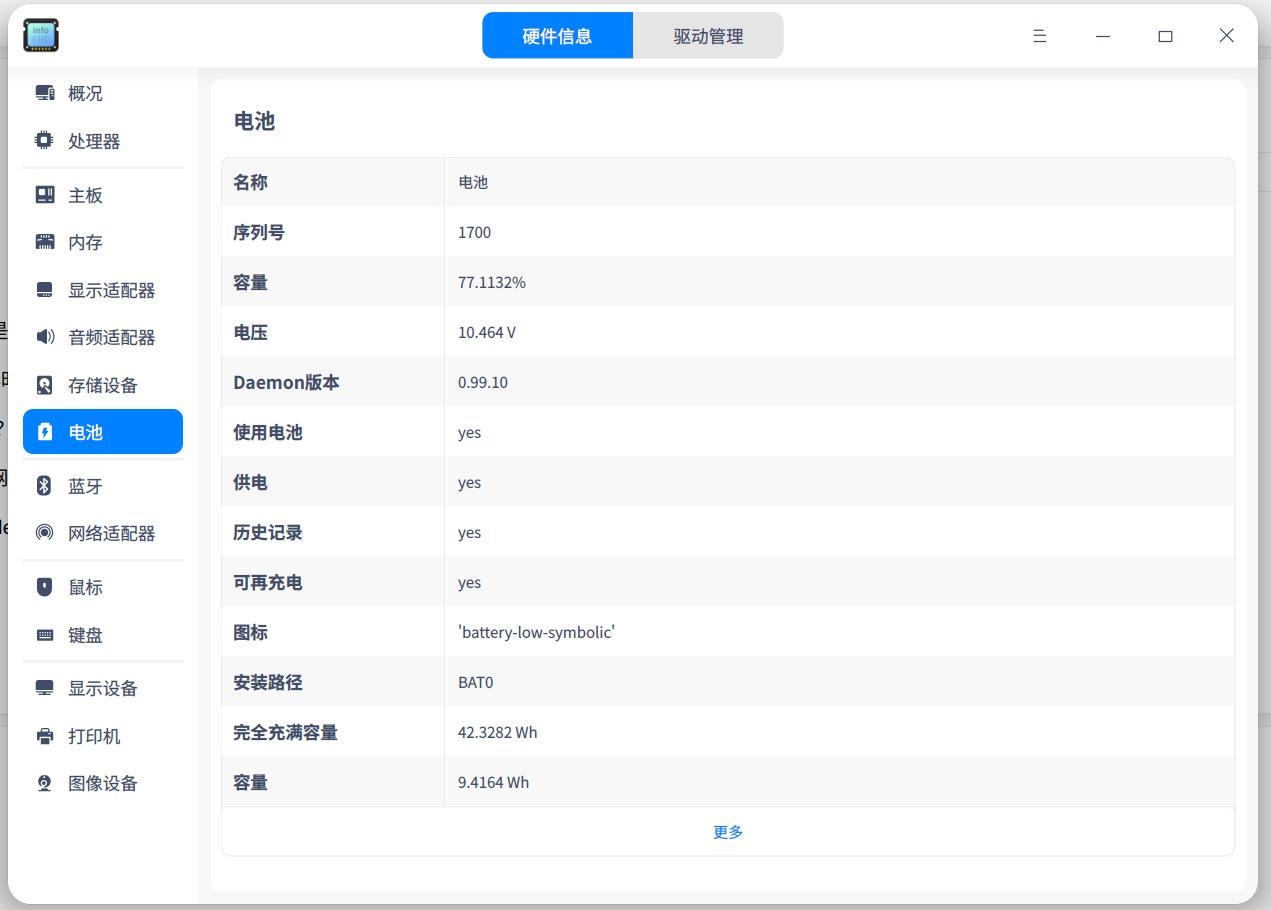Click the app logo in the titlebar
This screenshot has height=910, width=1271.
click(41, 35)
